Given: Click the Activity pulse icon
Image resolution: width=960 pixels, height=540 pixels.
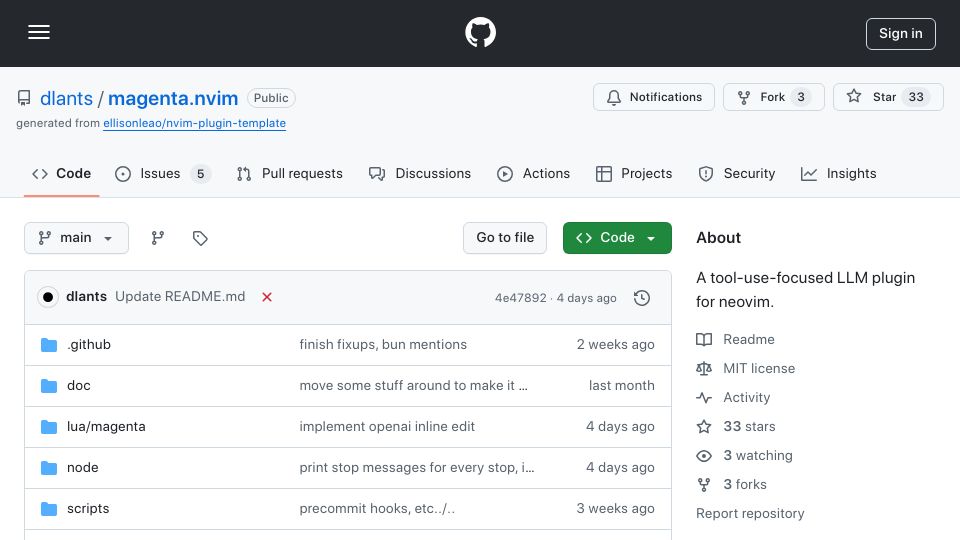Looking at the screenshot, I should (x=704, y=397).
